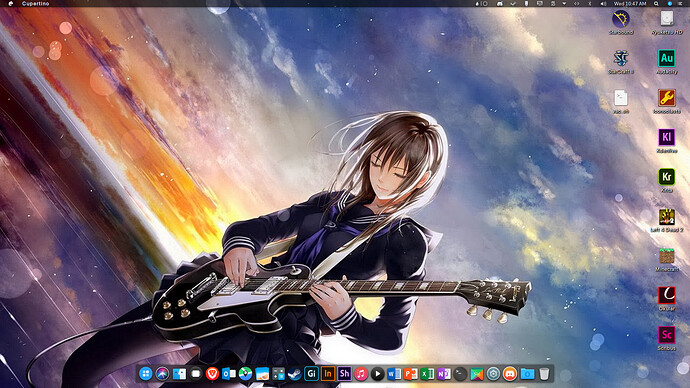Open the notification list icon in menu bar
Image resolution: width=690 pixels, height=388 pixels.
(x=680, y=4)
